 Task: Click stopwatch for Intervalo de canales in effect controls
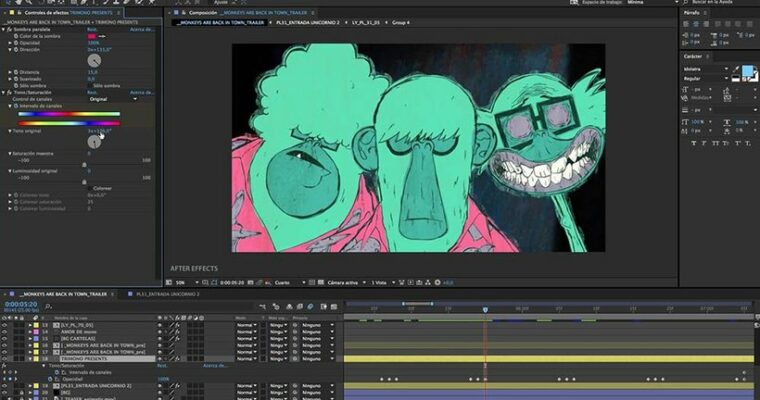pos(16,106)
